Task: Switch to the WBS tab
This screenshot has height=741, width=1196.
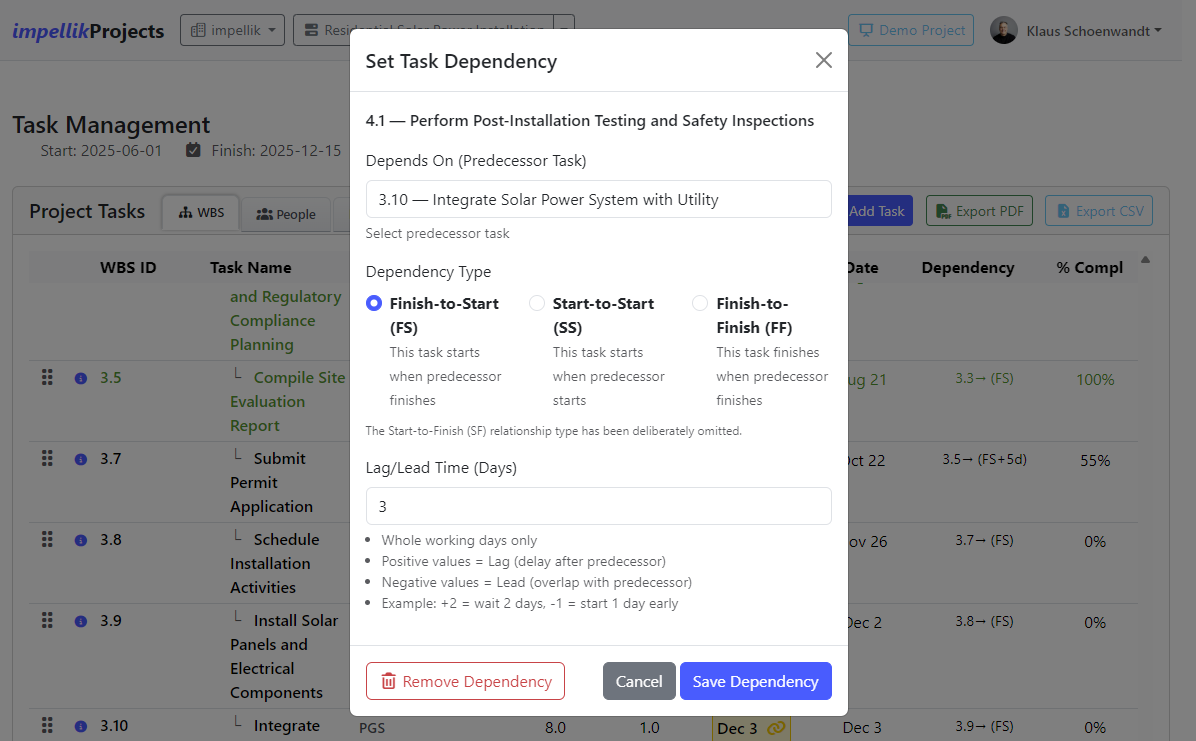Action: tap(201, 213)
